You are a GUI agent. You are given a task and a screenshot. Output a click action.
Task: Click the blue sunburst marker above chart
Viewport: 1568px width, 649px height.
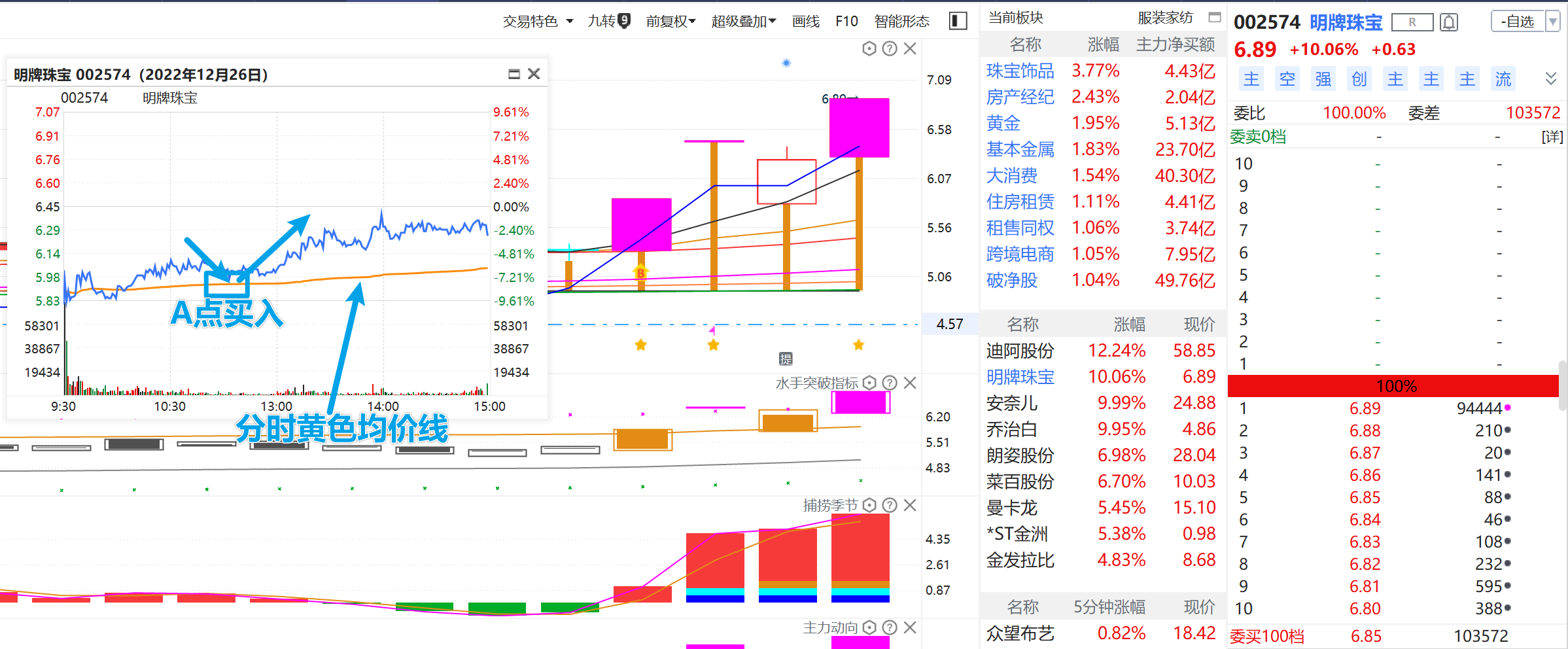[786, 63]
